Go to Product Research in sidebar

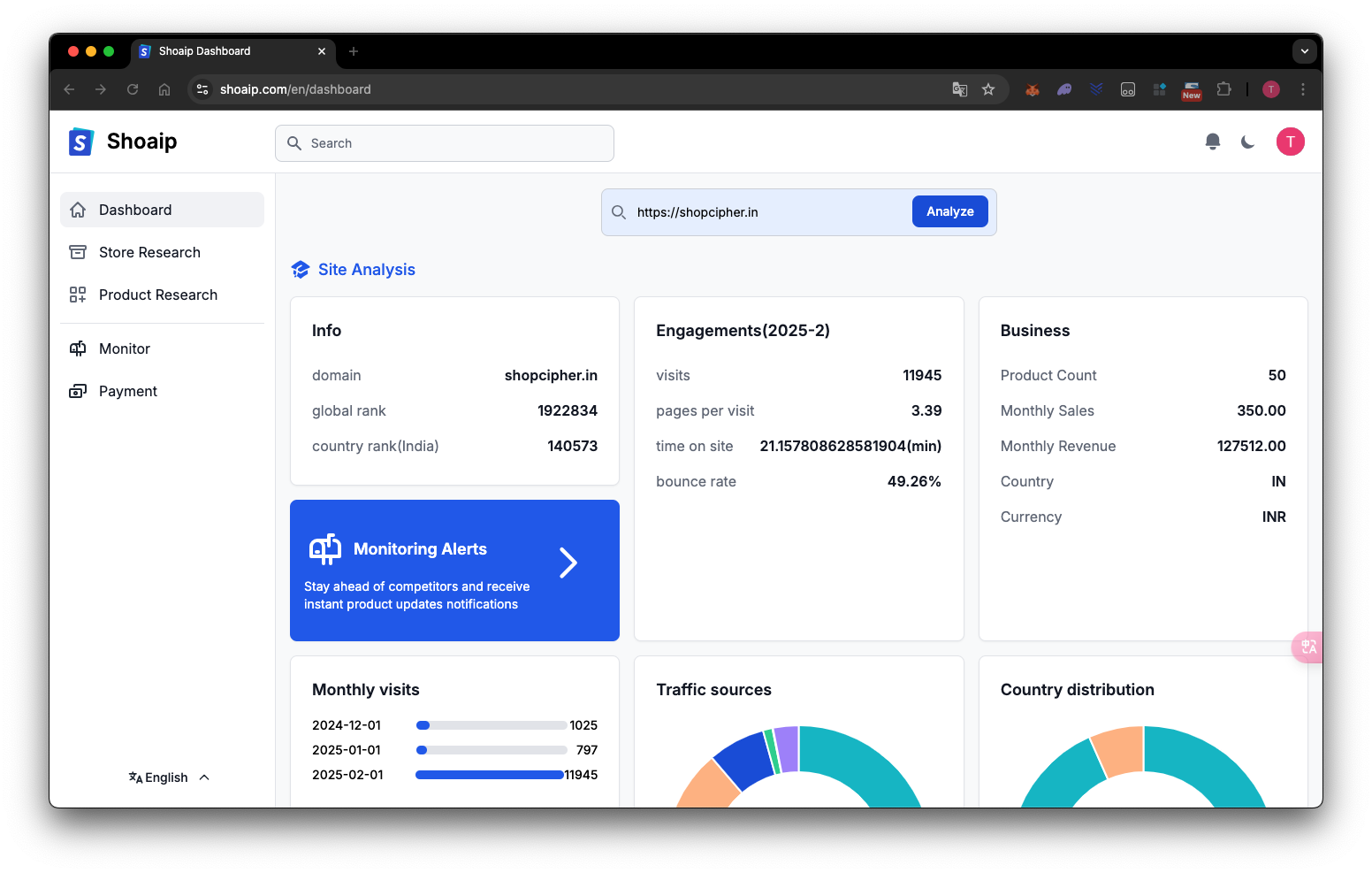[157, 295]
